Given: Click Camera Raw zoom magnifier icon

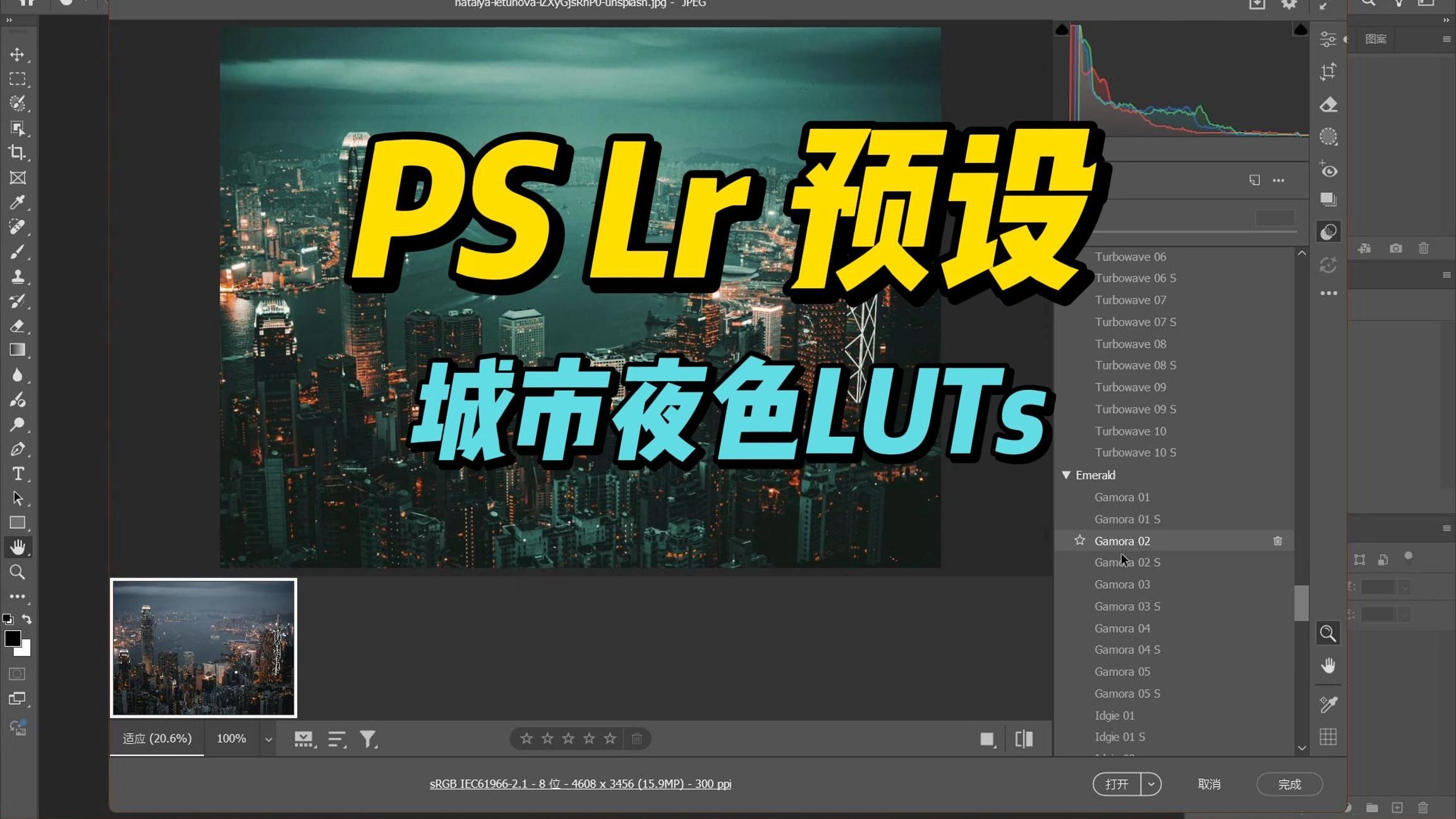Looking at the screenshot, I should tap(1328, 633).
